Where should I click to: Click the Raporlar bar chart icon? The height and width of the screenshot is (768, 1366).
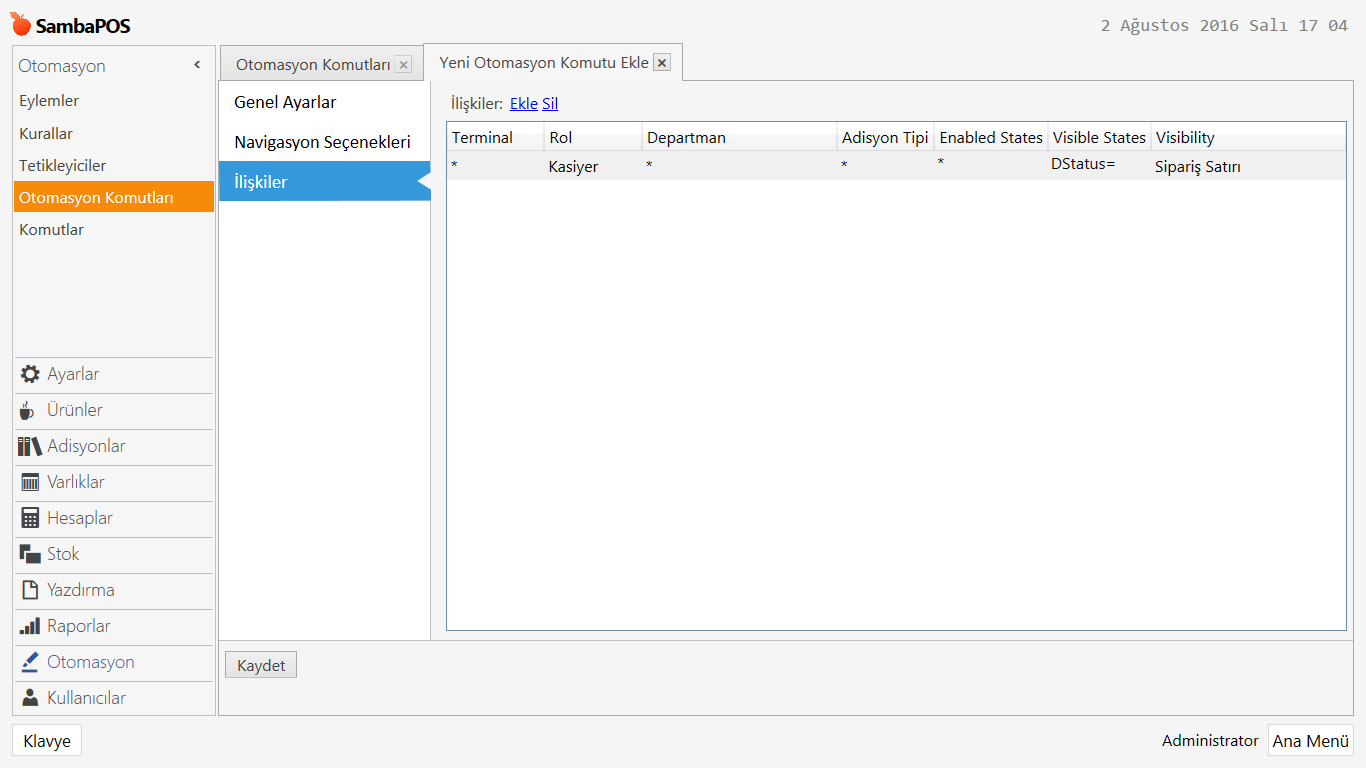pyautogui.click(x=30, y=626)
